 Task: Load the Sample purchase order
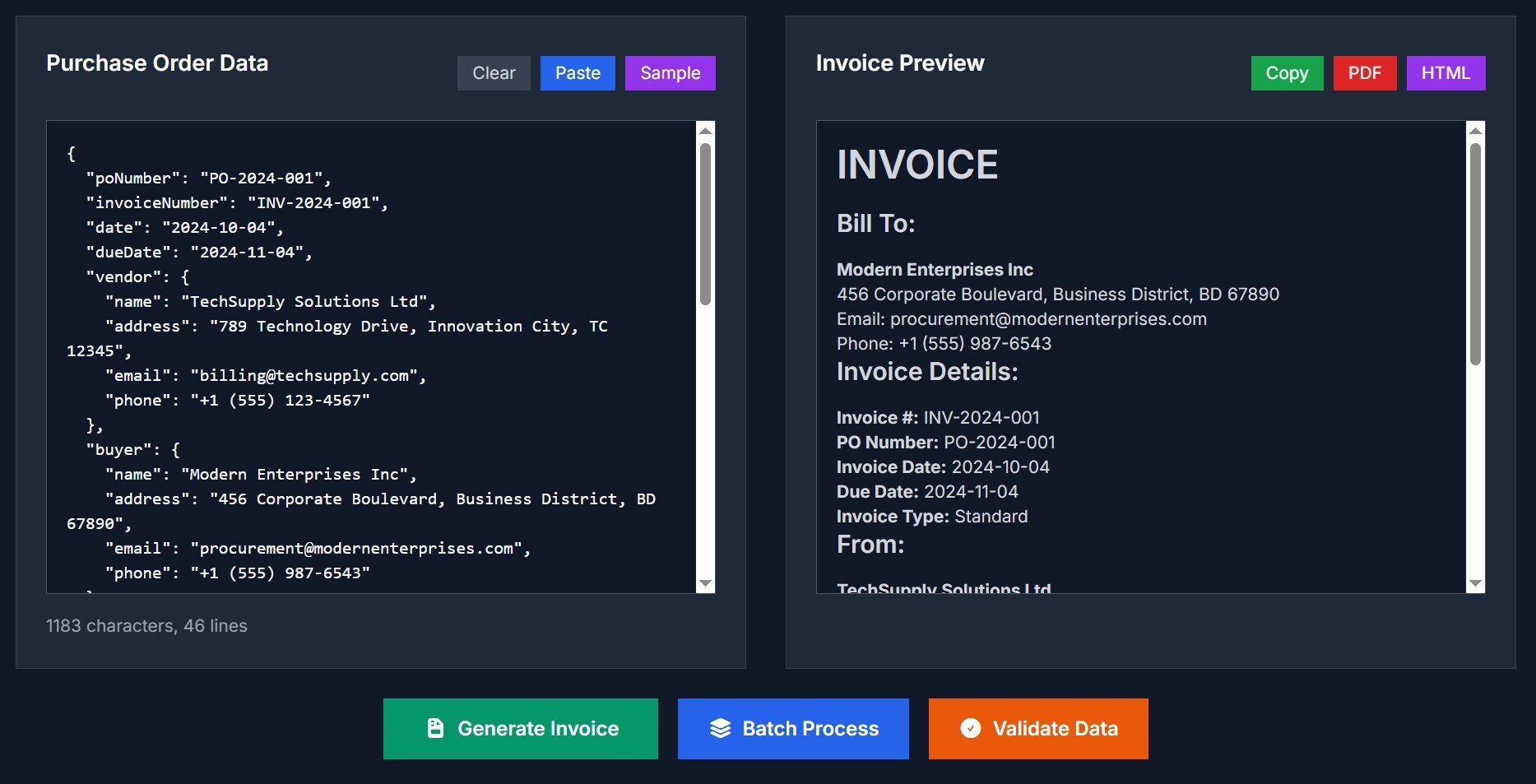pyautogui.click(x=670, y=73)
